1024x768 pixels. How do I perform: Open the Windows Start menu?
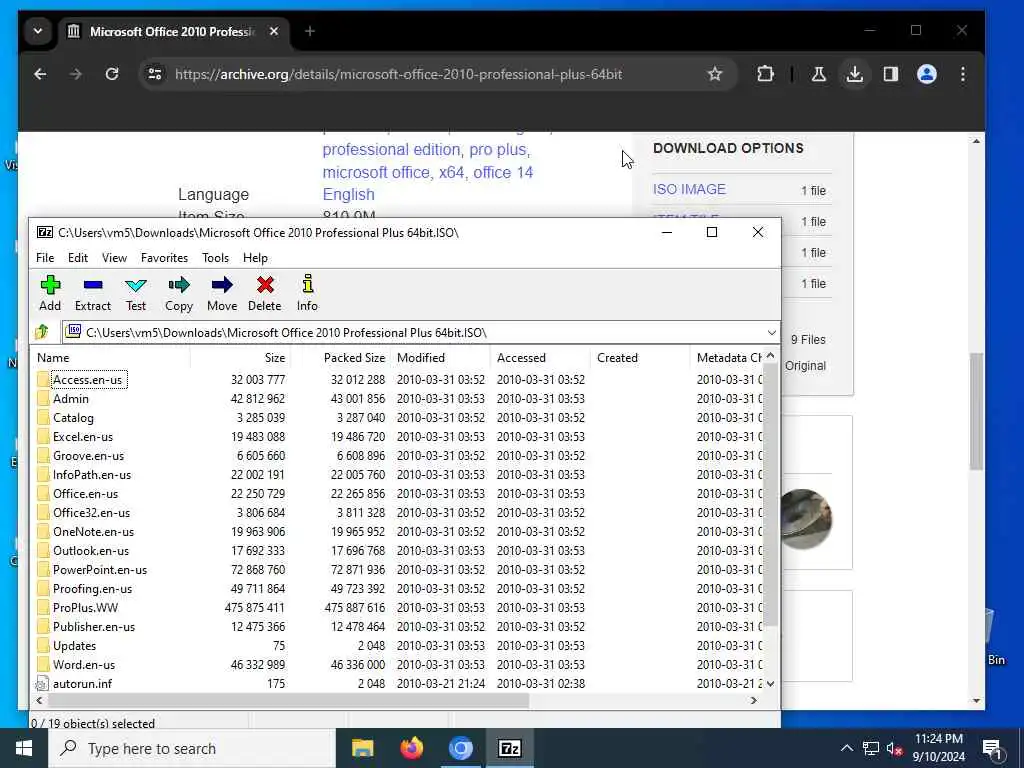24,748
